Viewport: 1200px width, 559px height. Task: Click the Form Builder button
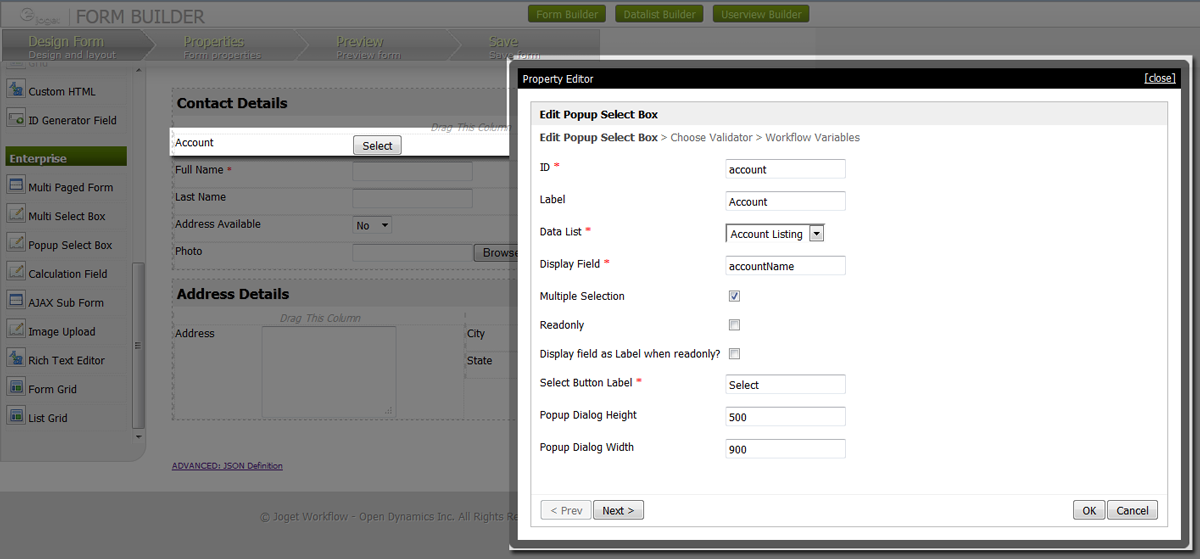567,14
